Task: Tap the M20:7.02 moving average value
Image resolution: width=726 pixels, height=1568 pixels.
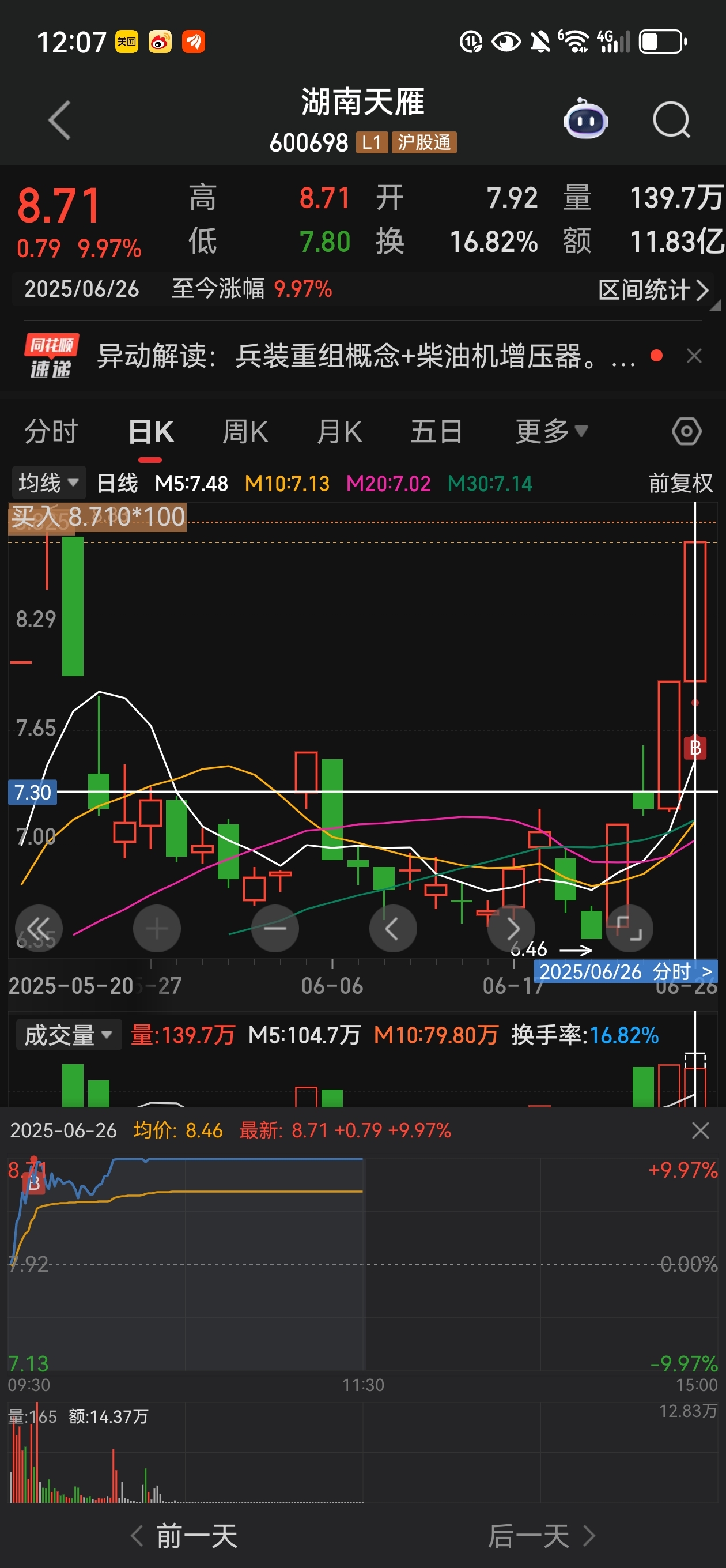Action: tap(388, 483)
